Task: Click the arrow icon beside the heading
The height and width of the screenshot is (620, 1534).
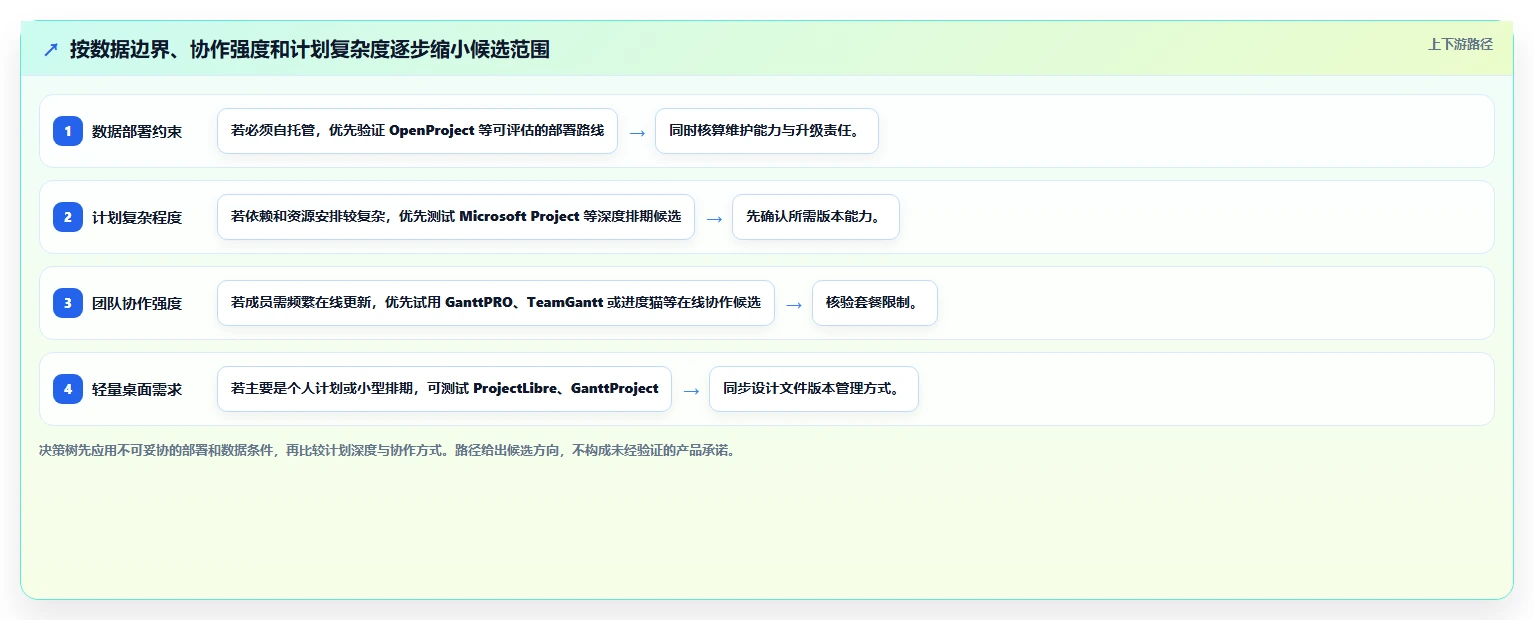Action: 51,49
